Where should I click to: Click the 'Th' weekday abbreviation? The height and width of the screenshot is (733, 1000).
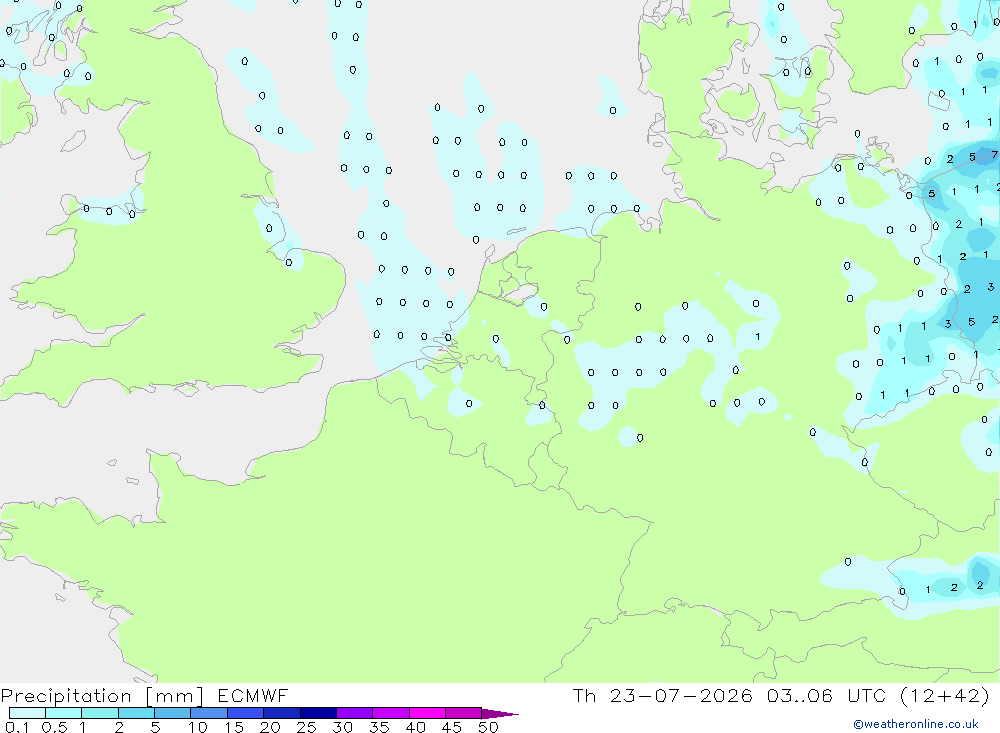click(584, 696)
